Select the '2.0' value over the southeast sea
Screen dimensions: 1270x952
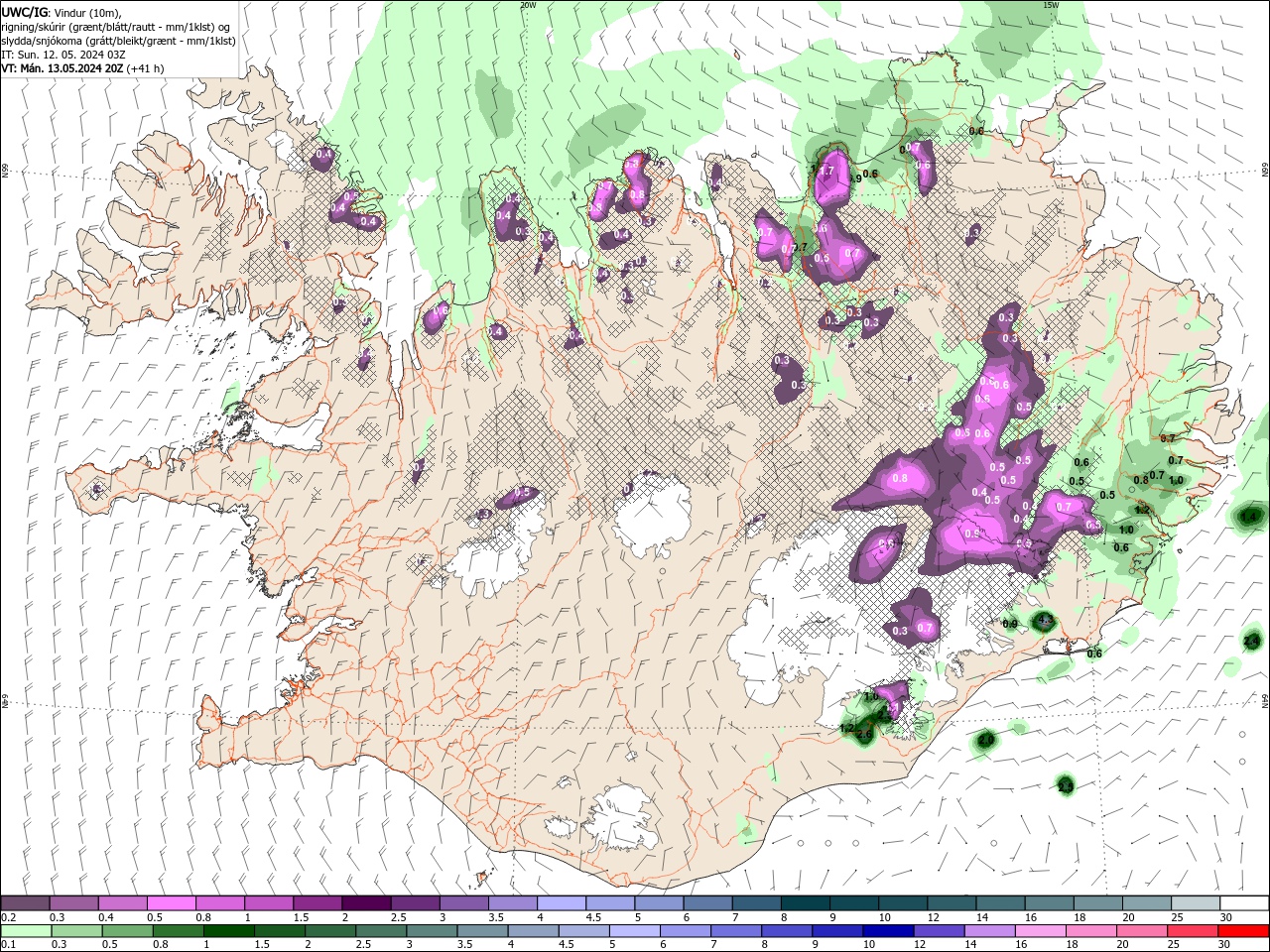(x=986, y=740)
